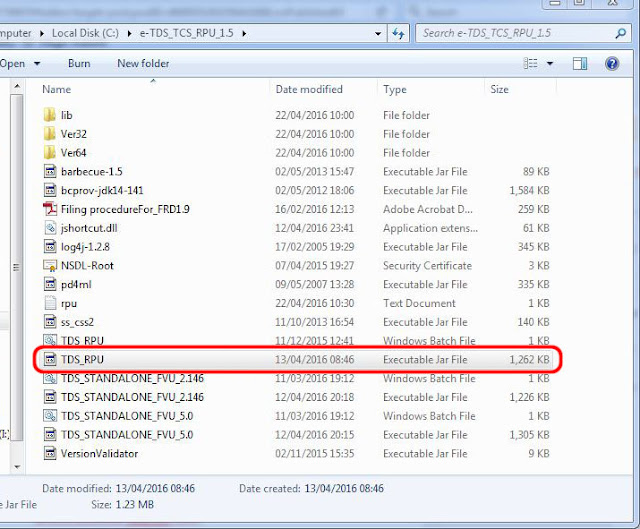Sort by the Date modified column header
The image size is (640, 529).
click(309, 89)
